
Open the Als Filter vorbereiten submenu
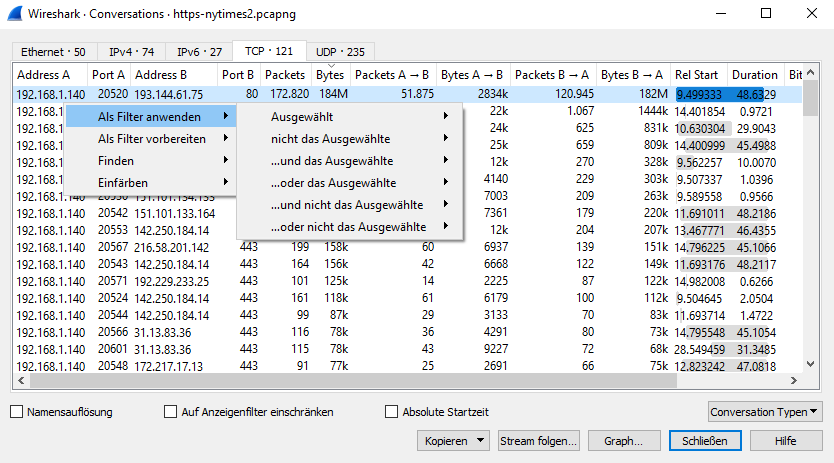click(x=151, y=139)
